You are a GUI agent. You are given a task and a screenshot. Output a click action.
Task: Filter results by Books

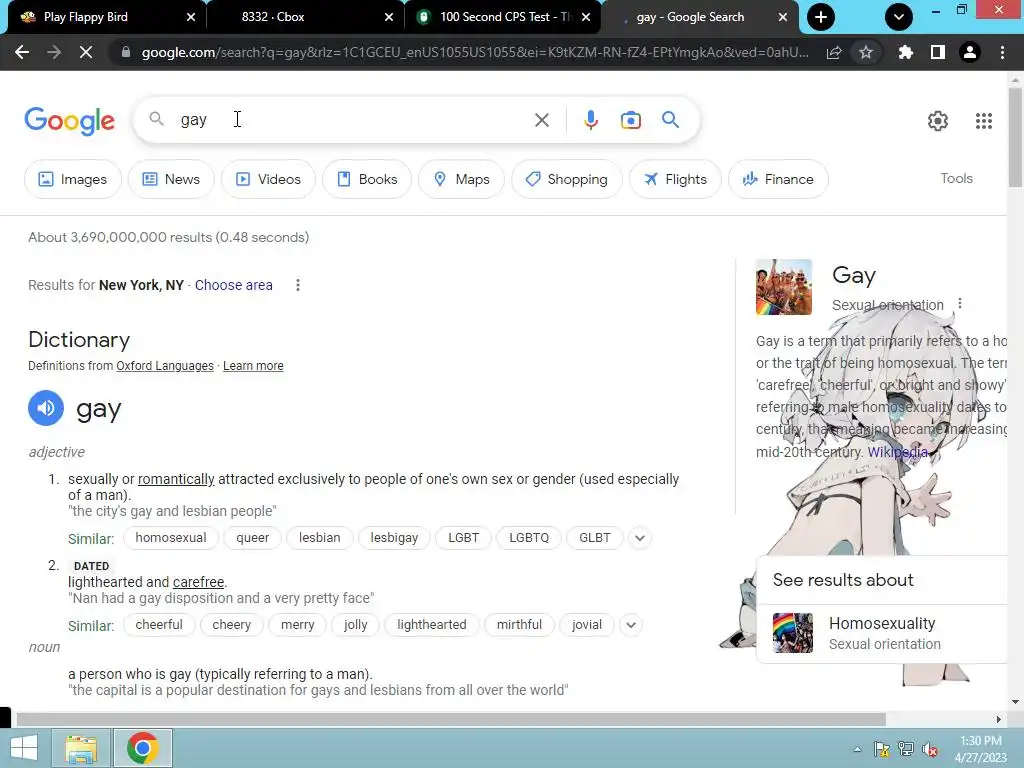(367, 179)
